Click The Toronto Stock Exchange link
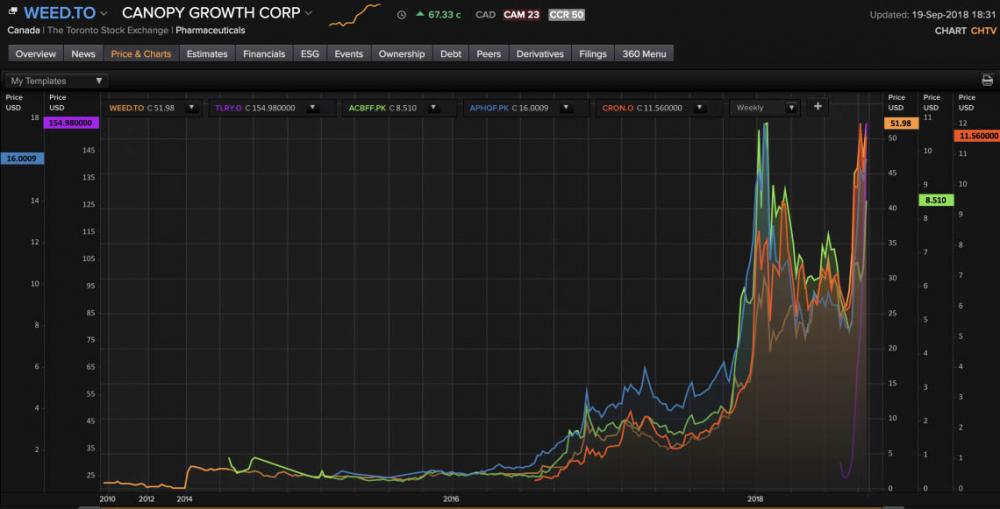Image resolution: width=1000 pixels, height=509 pixels. (108, 30)
